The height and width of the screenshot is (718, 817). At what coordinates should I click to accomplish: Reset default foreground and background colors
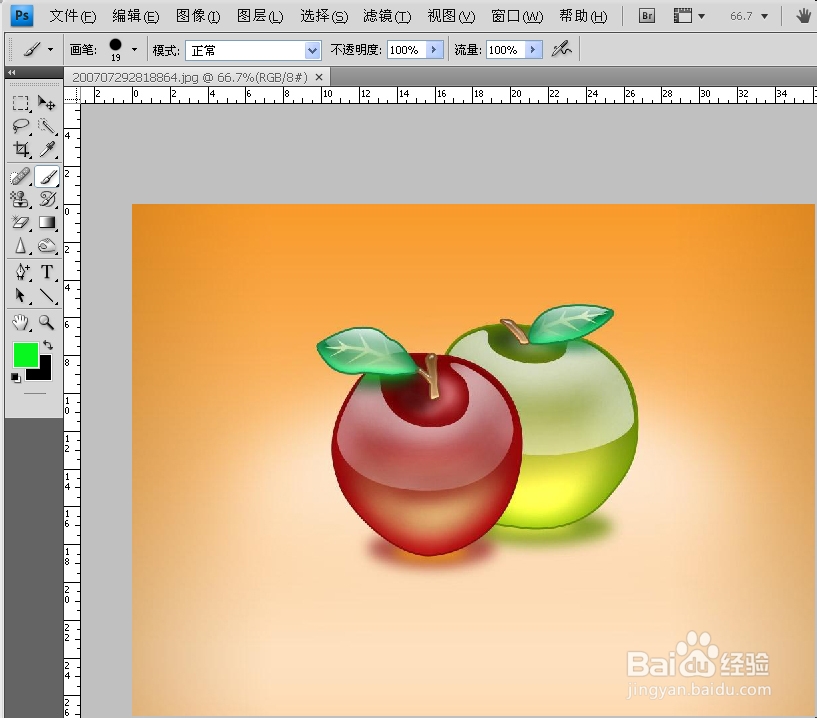[16, 378]
